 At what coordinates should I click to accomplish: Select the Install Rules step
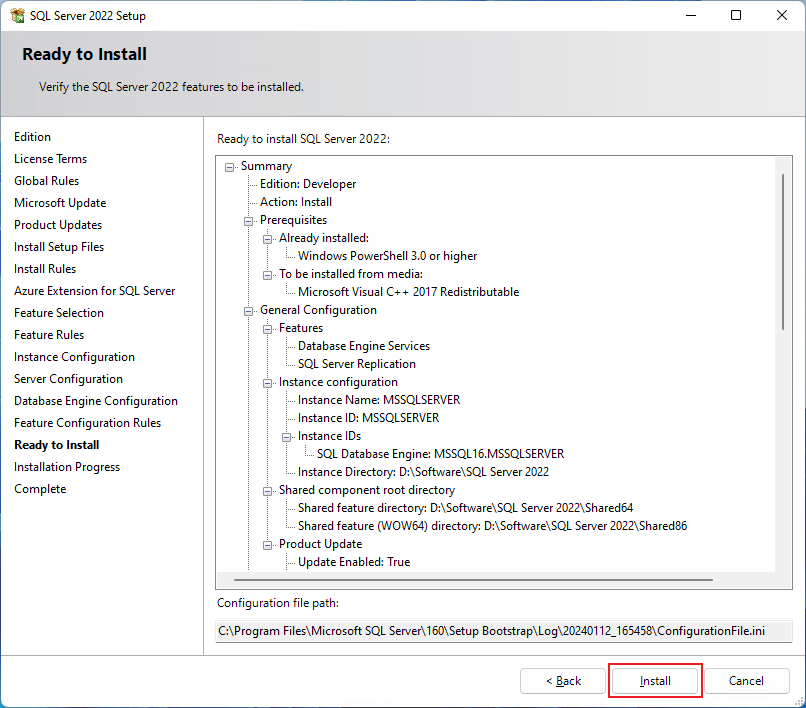click(x=45, y=269)
